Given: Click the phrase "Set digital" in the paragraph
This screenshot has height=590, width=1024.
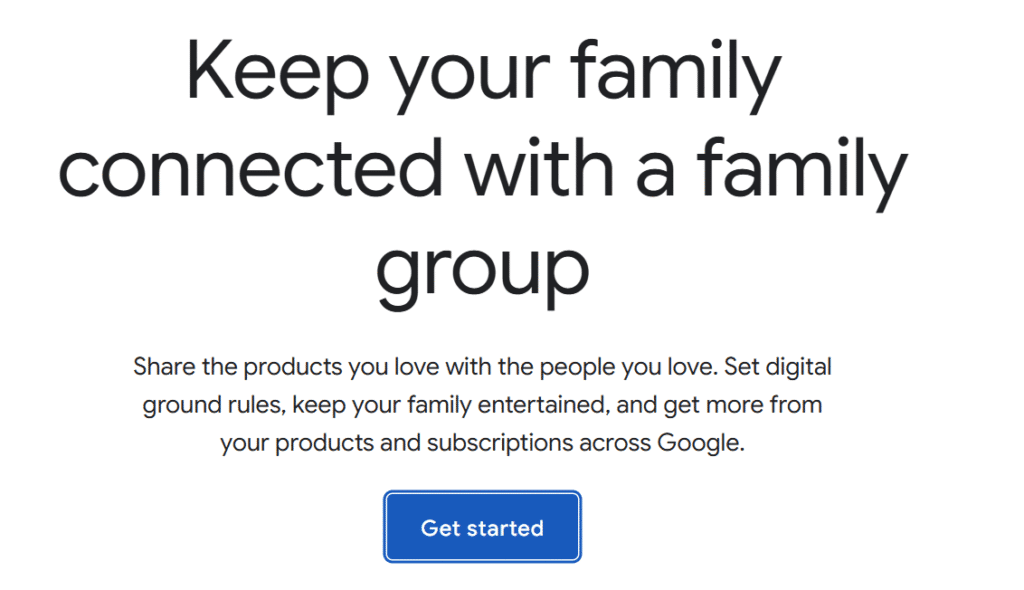Looking at the screenshot, I should click(x=778, y=367).
